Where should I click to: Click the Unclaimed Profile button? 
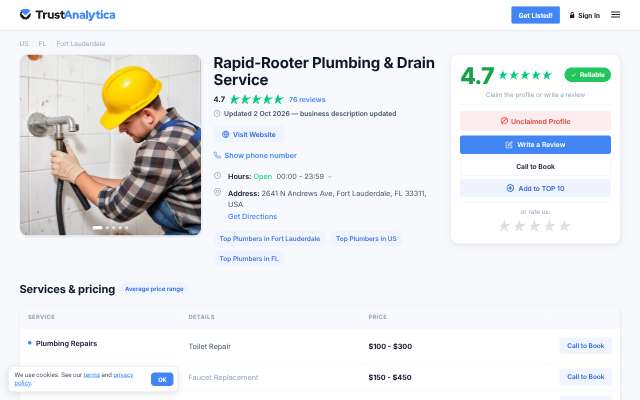pos(535,121)
